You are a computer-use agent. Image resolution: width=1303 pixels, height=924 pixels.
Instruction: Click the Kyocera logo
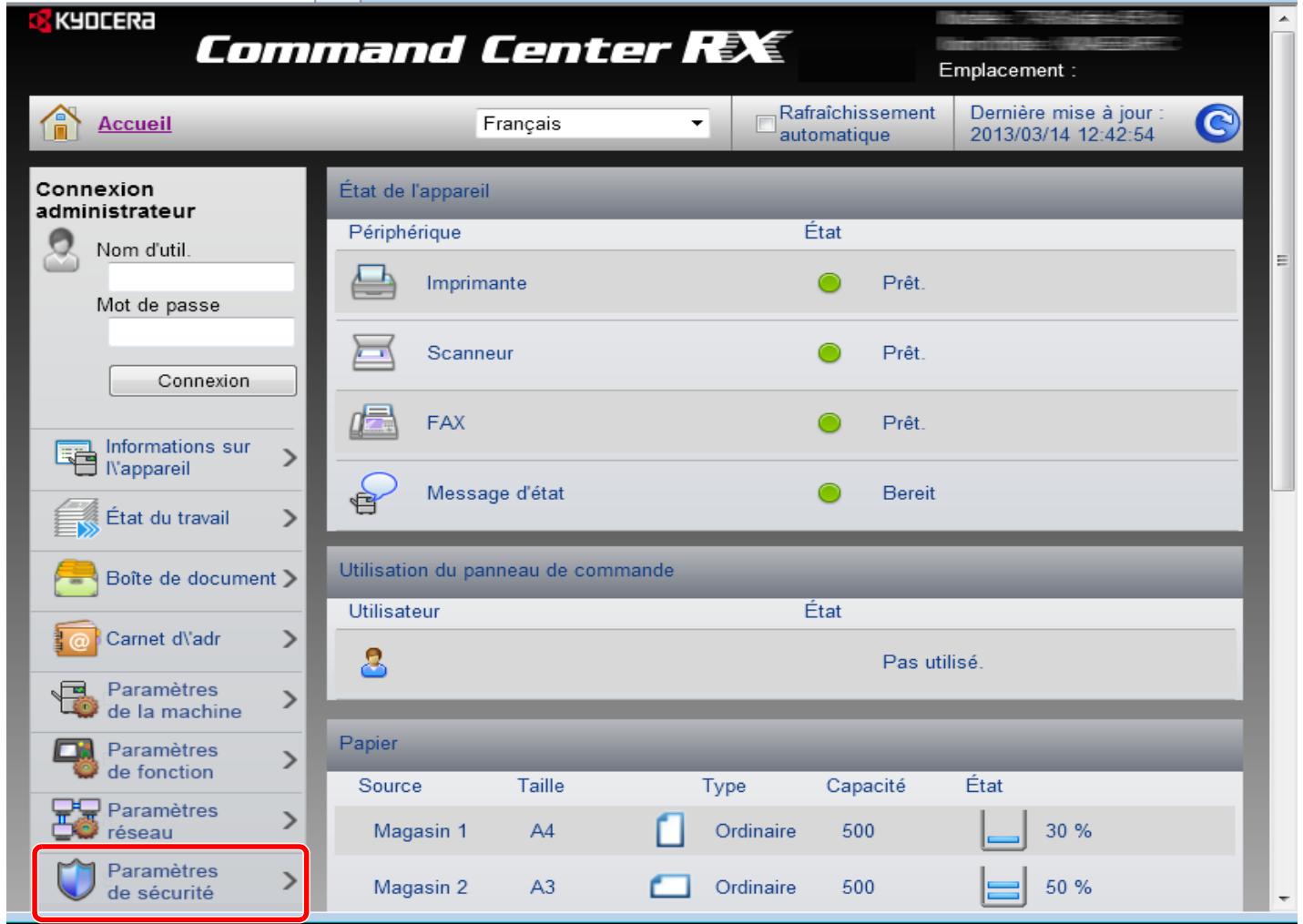[x=92, y=20]
